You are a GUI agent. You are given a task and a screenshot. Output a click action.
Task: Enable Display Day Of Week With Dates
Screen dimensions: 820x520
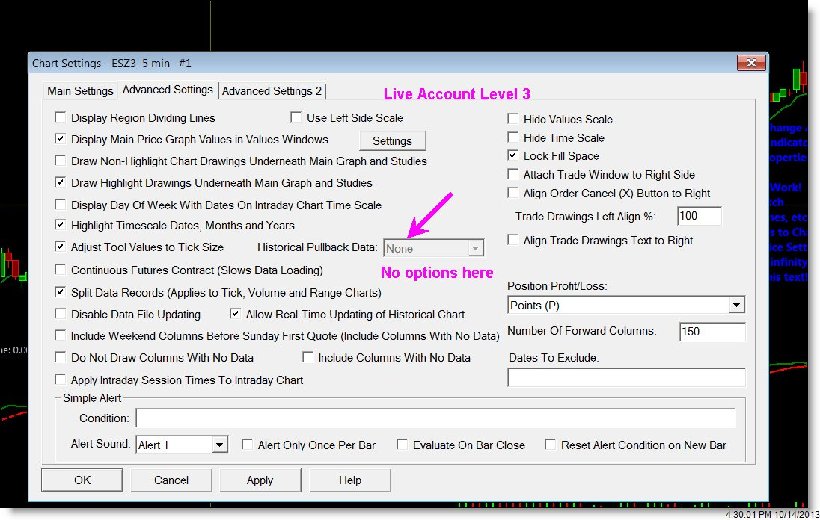tap(61, 205)
